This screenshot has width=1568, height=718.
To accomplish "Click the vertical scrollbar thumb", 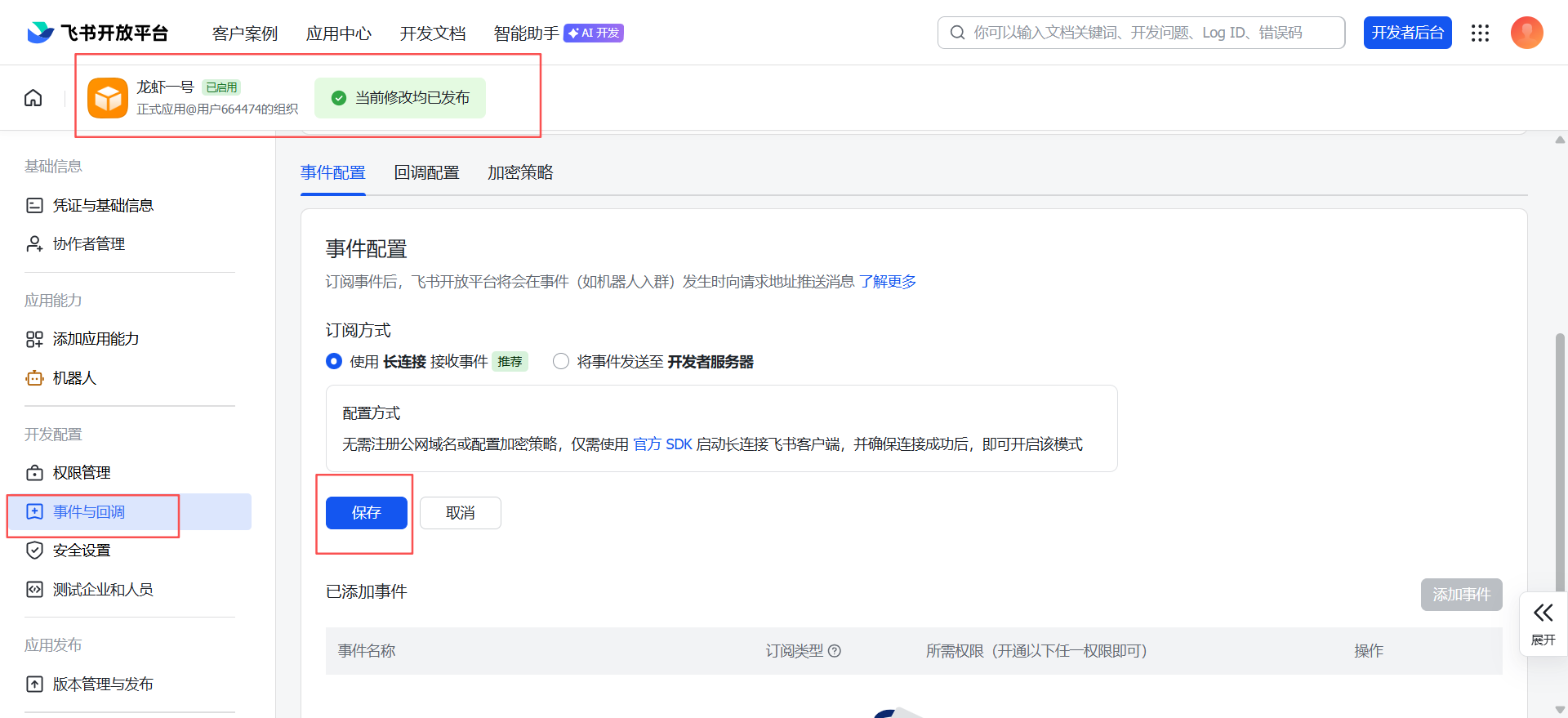I will click(x=1560, y=462).
